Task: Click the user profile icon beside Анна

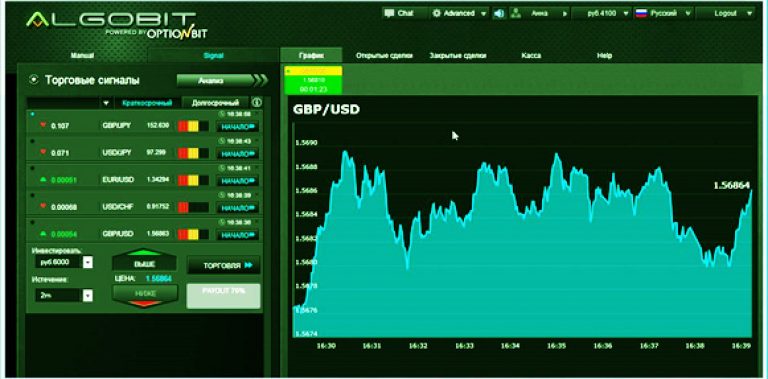Action: [515, 13]
